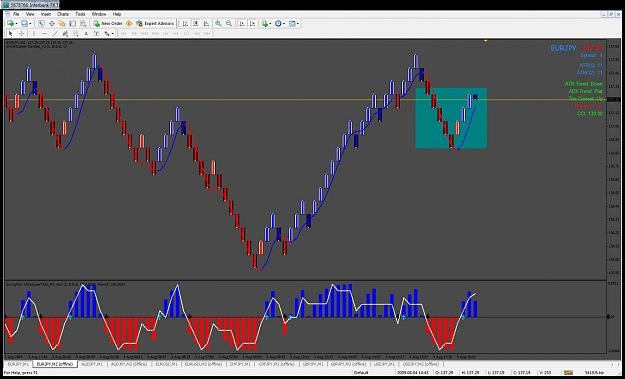
Task: Toggle chart Auto Scroll
Action: click(x=242, y=24)
